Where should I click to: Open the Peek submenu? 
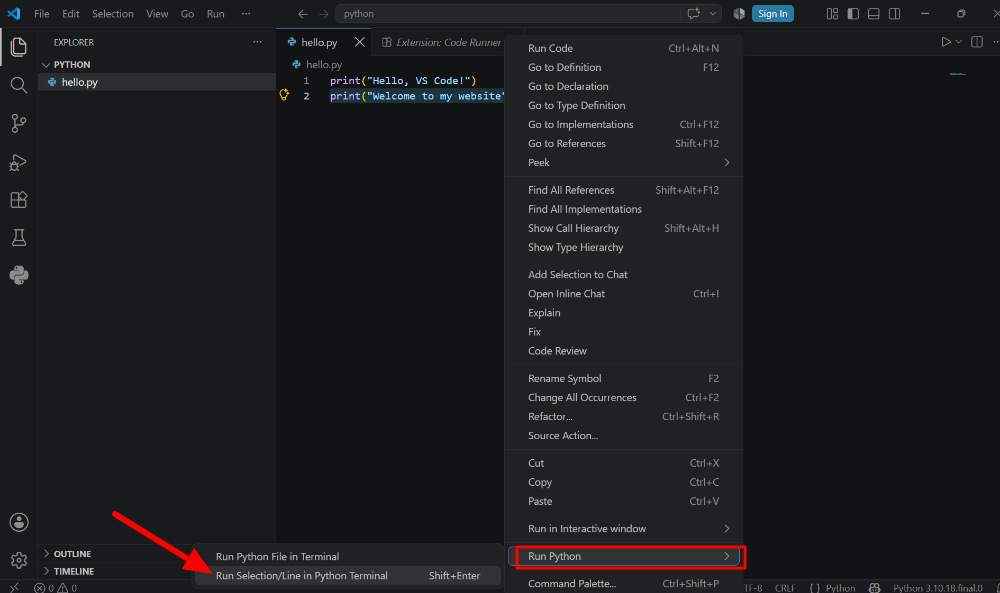pyautogui.click(x=624, y=163)
